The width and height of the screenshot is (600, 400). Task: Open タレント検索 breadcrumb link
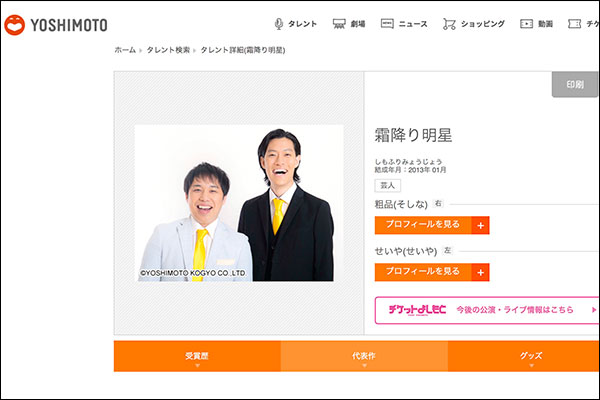(168, 49)
